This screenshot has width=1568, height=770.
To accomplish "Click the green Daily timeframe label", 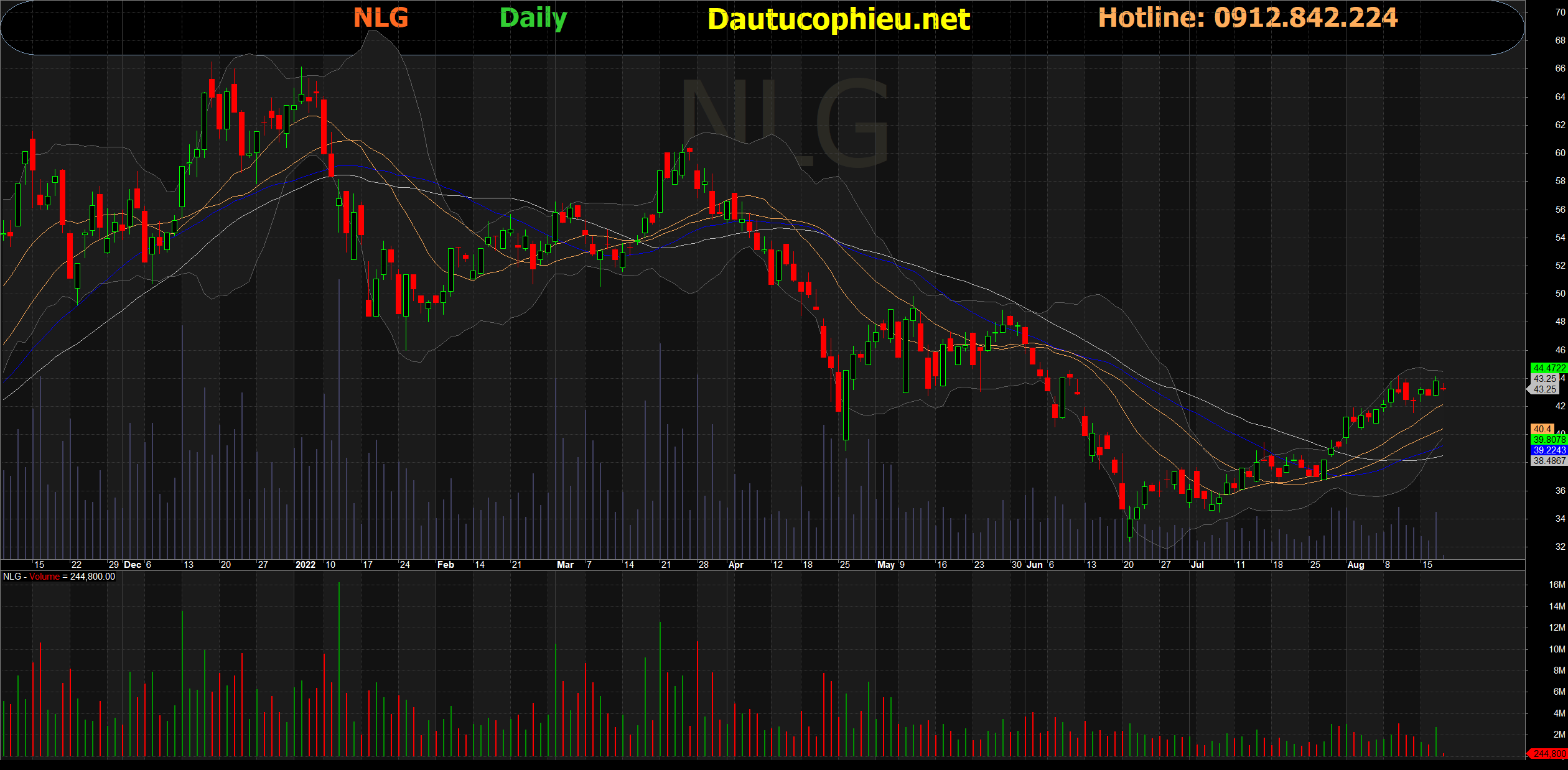I will [x=533, y=18].
